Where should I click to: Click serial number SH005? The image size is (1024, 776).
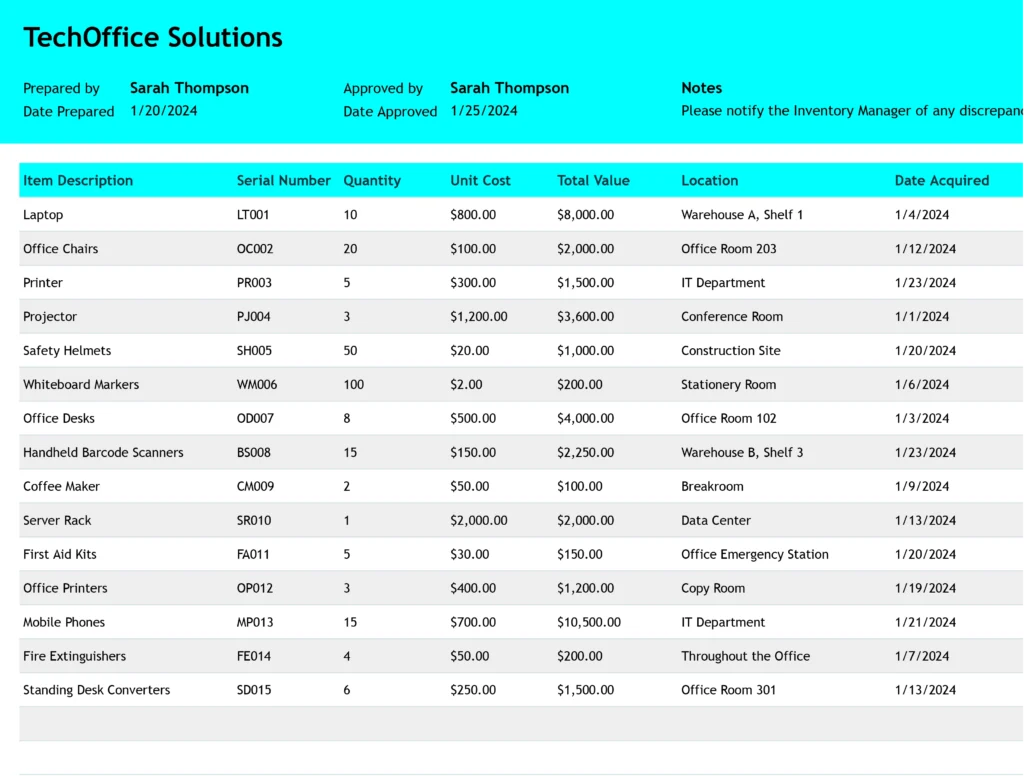coord(254,351)
